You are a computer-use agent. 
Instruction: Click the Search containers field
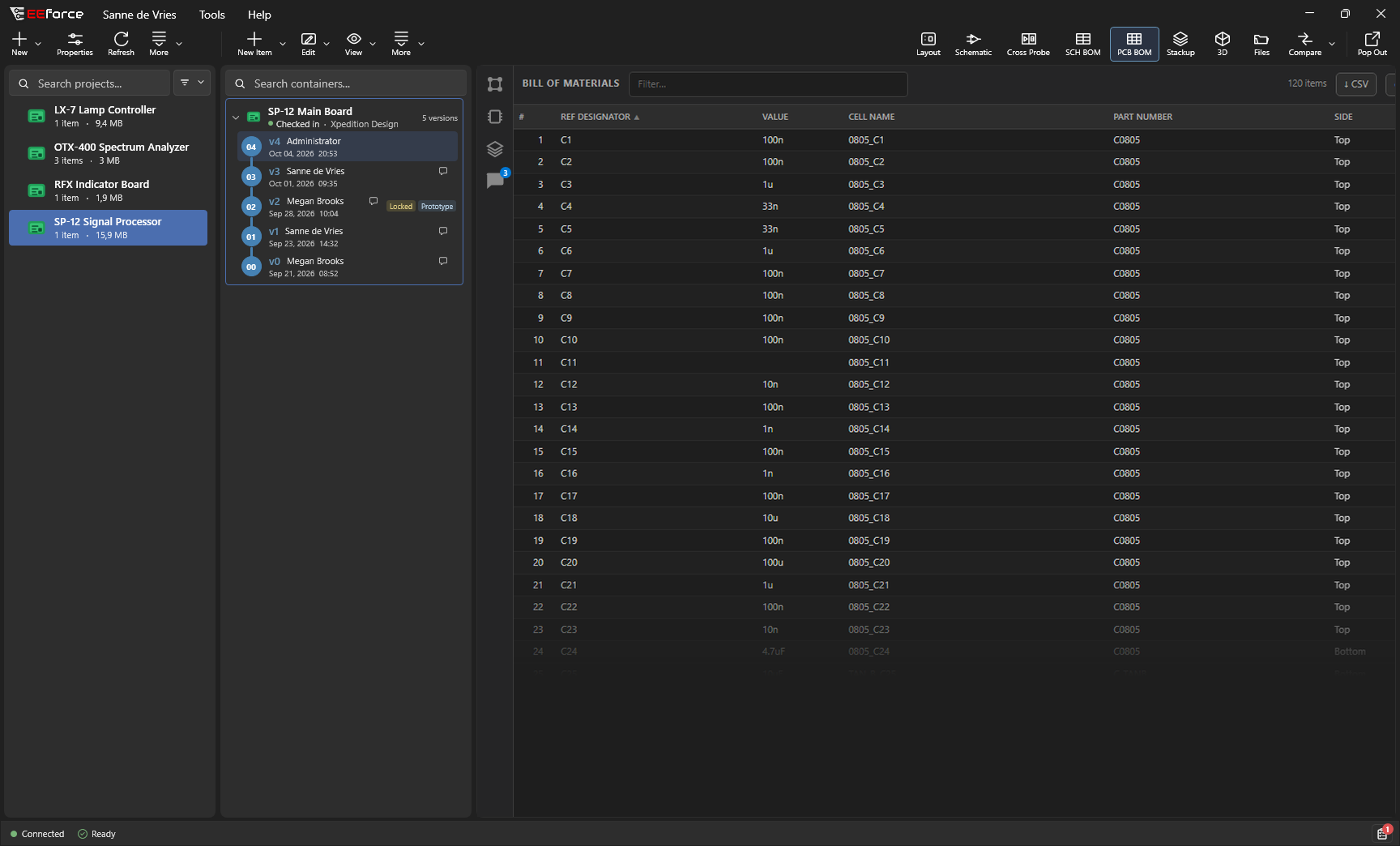[346, 83]
